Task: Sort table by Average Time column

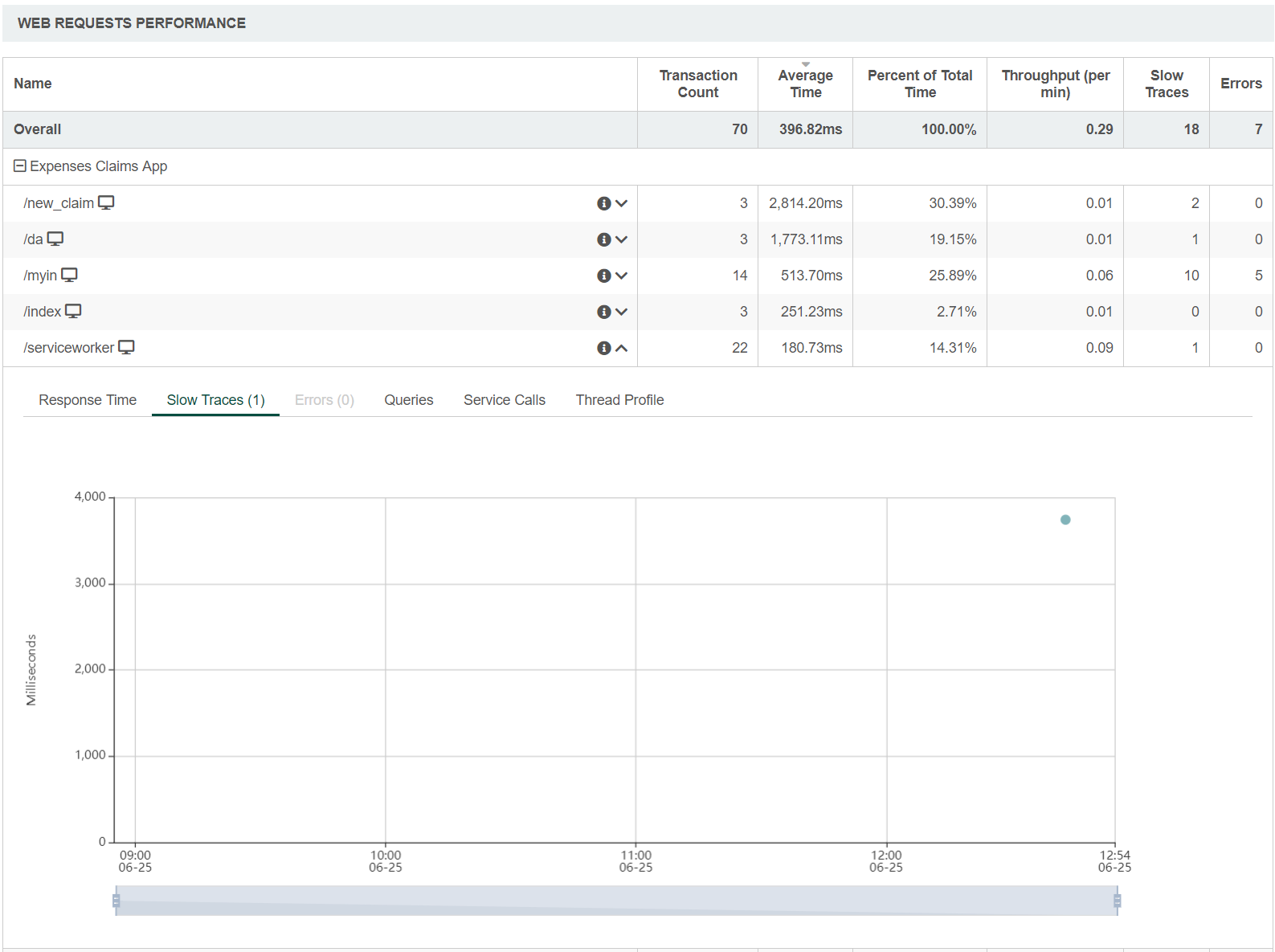Action: pos(805,84)
